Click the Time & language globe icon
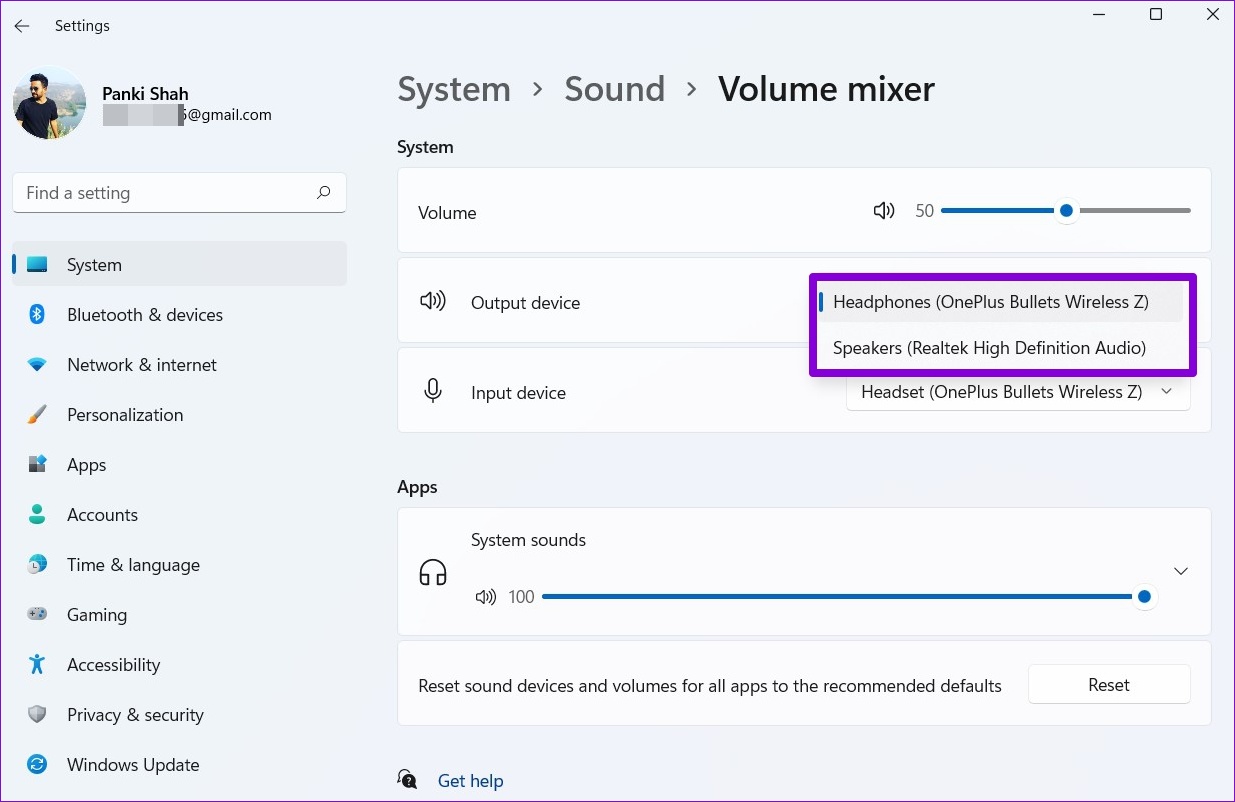1235x802 pixels. coord(37,565)
